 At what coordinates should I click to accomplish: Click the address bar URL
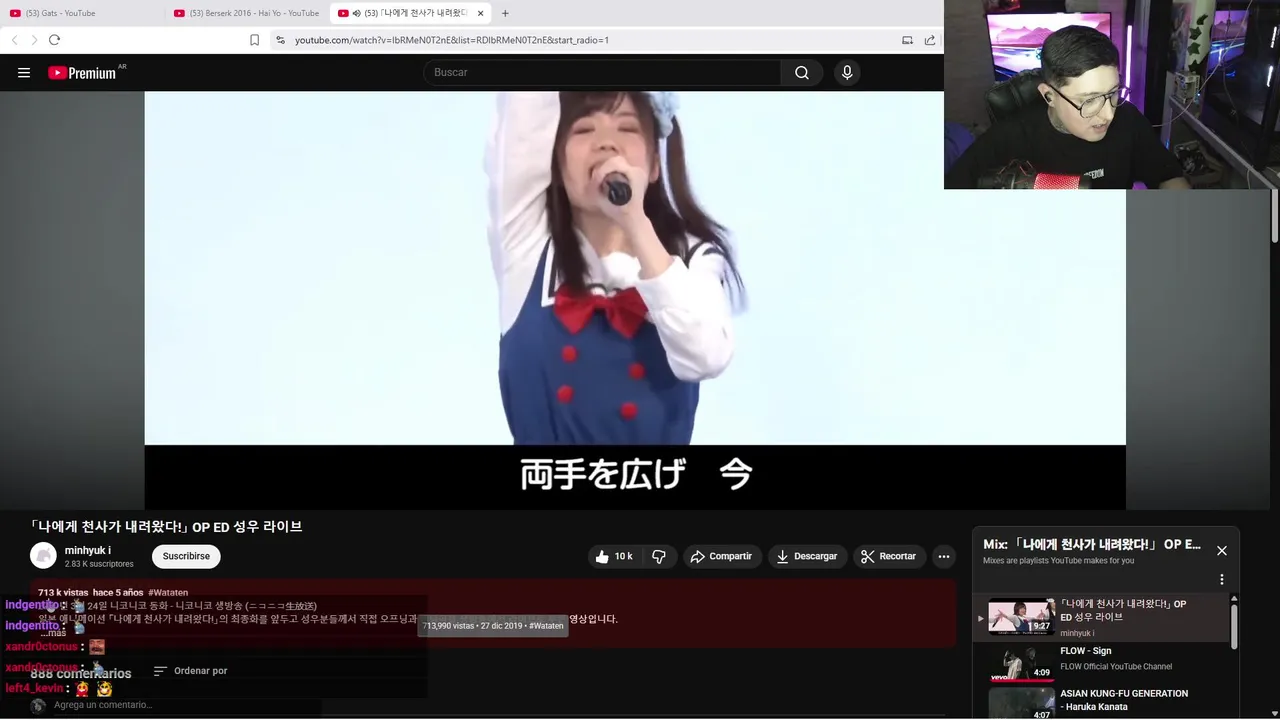coord(452,40)
